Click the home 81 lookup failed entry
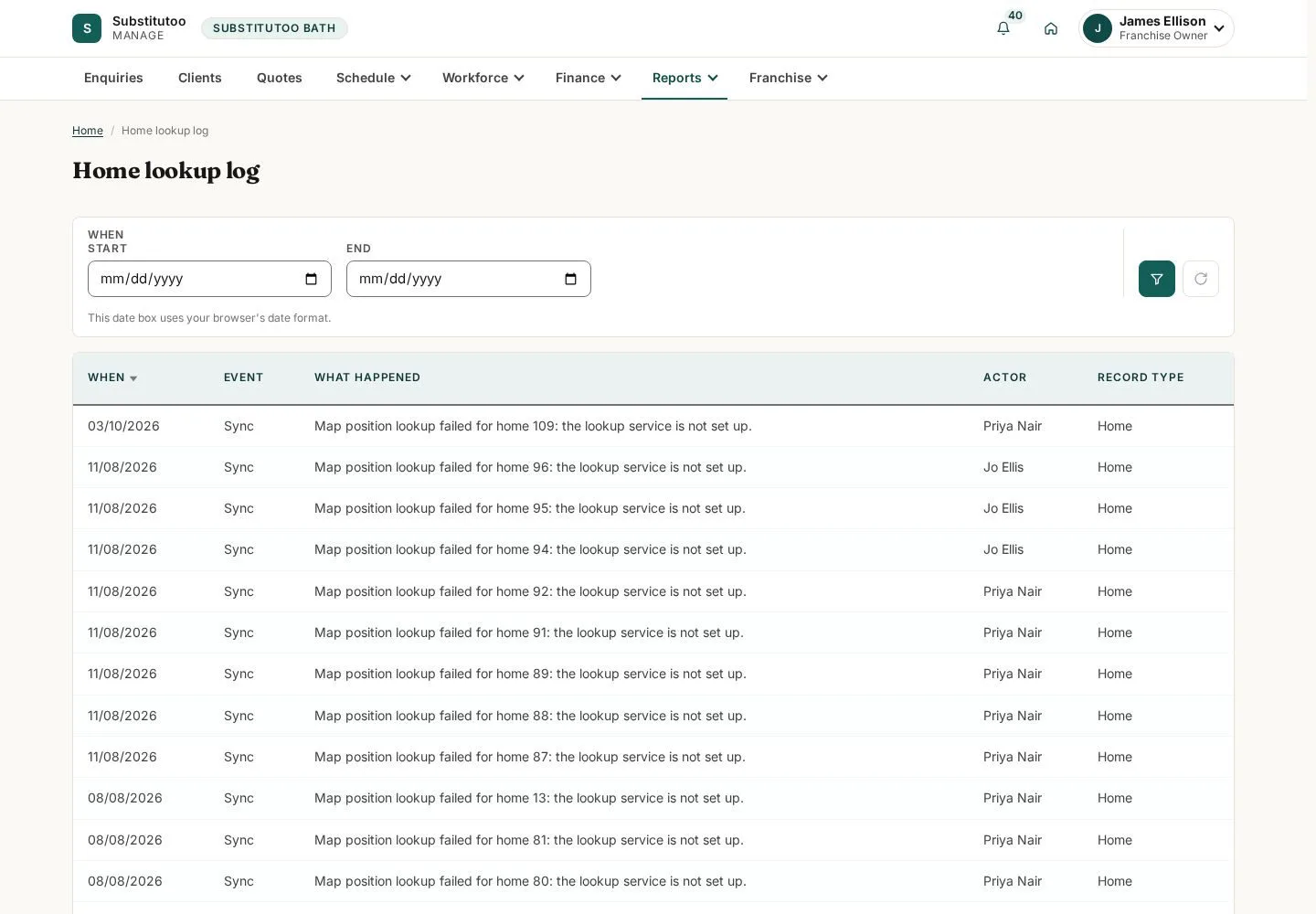This screenshot has width=1316, height=914. (529, 840)
